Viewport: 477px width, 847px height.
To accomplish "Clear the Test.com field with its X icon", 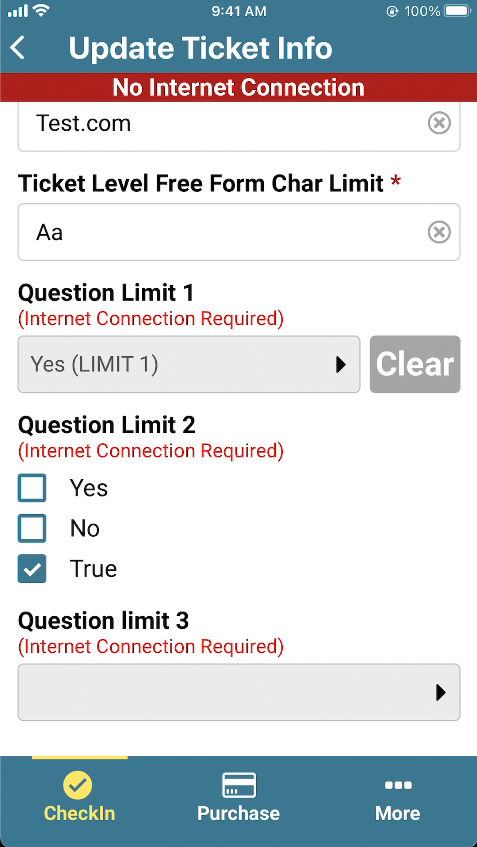I will point(439,124).
